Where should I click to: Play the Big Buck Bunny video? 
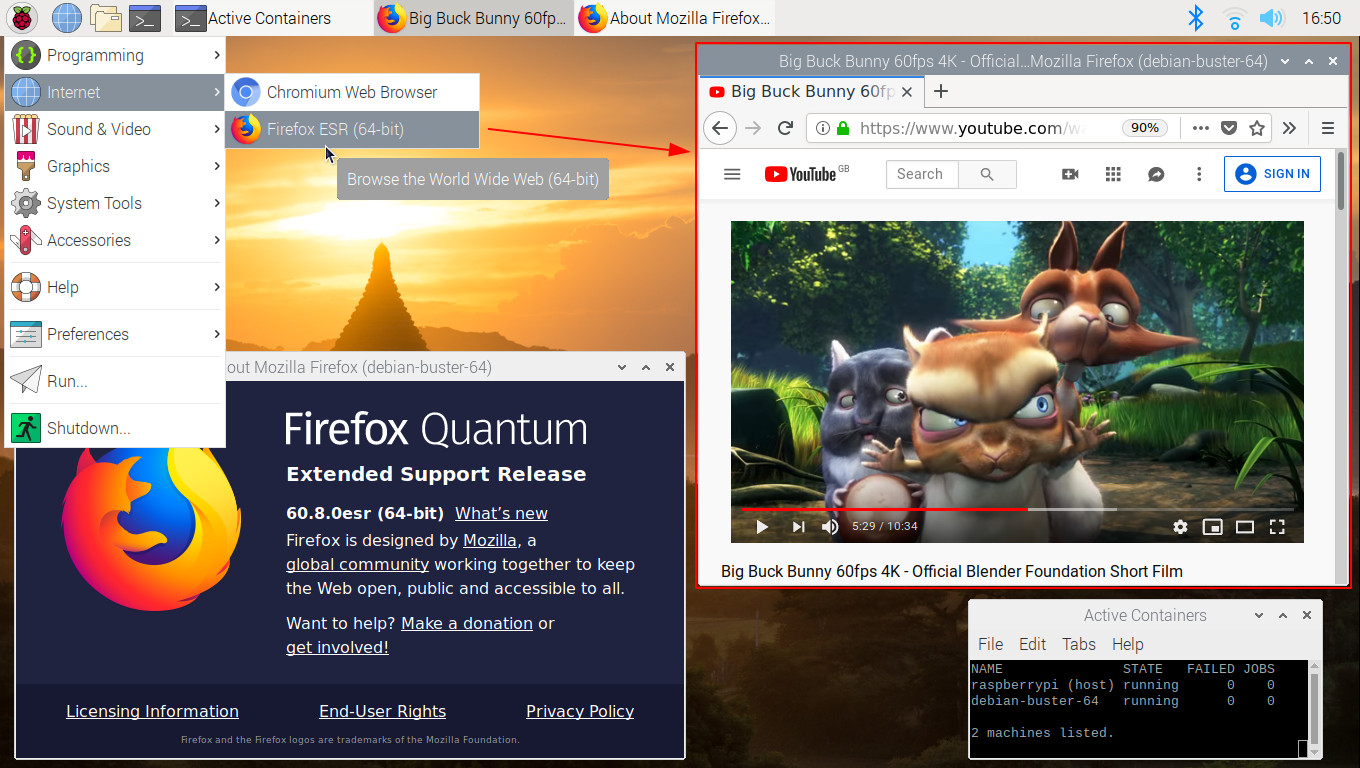click(x=762, y=527)
